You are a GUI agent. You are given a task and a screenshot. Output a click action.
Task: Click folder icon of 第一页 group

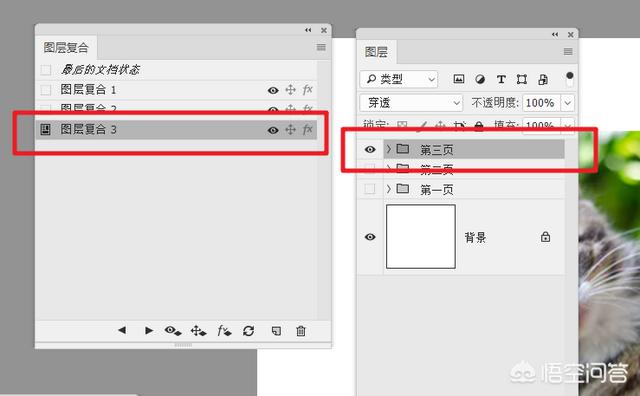(x=403, y=189)
